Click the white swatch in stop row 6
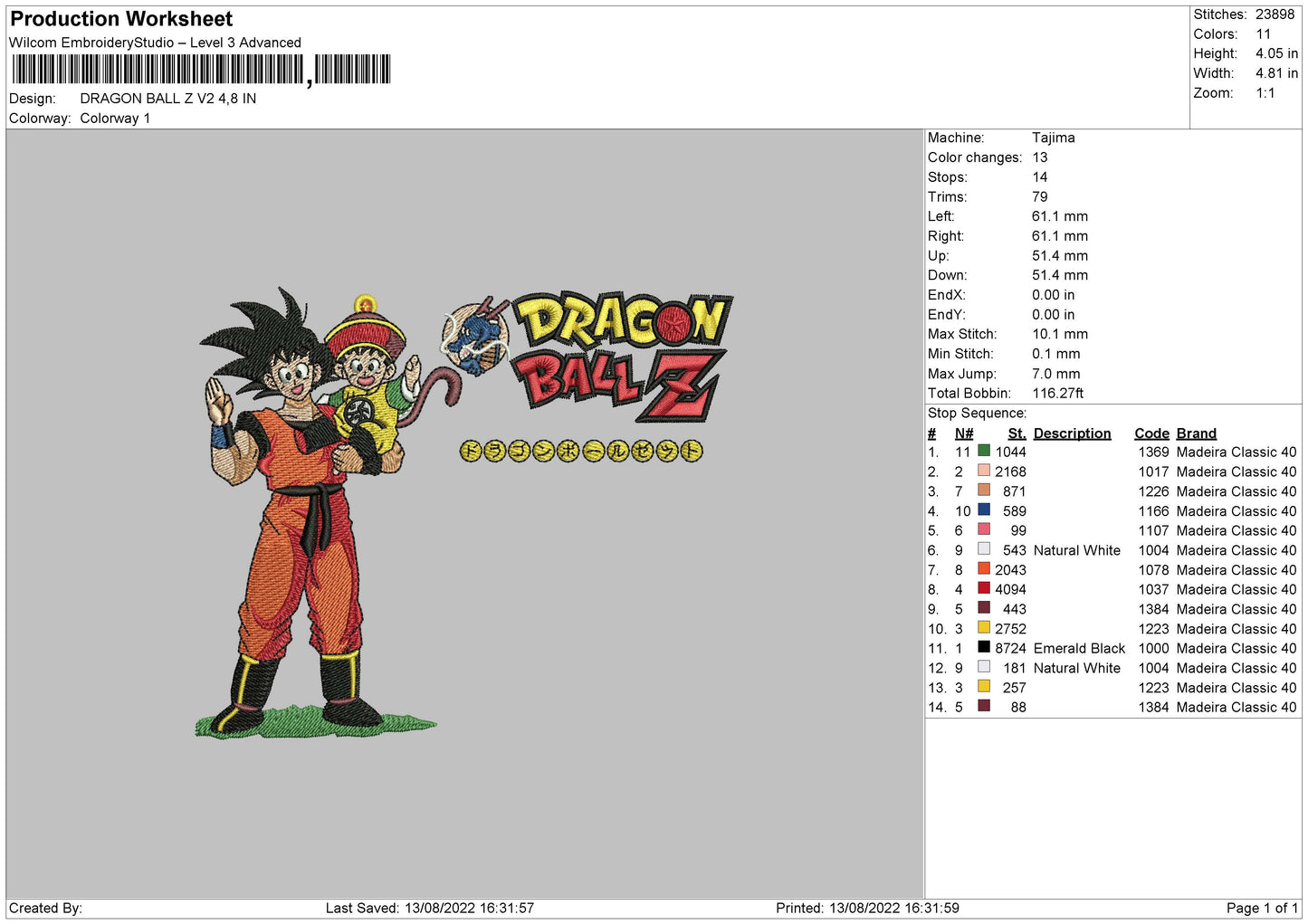This screenshot has width=1308, height=924. coord(984,549)
